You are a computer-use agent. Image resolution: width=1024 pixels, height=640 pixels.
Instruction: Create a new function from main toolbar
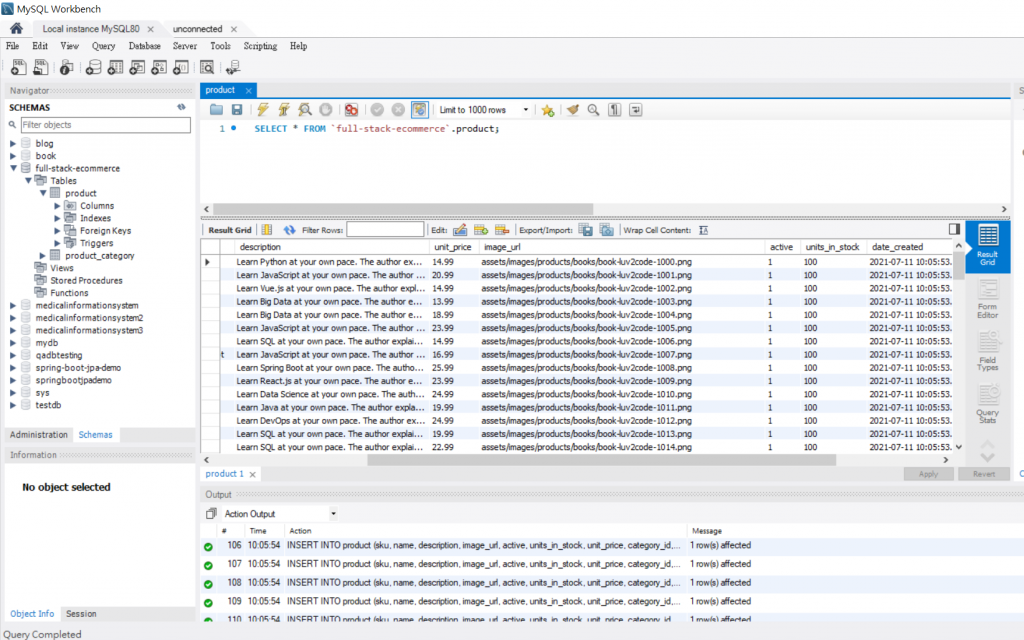pos(181,67)
